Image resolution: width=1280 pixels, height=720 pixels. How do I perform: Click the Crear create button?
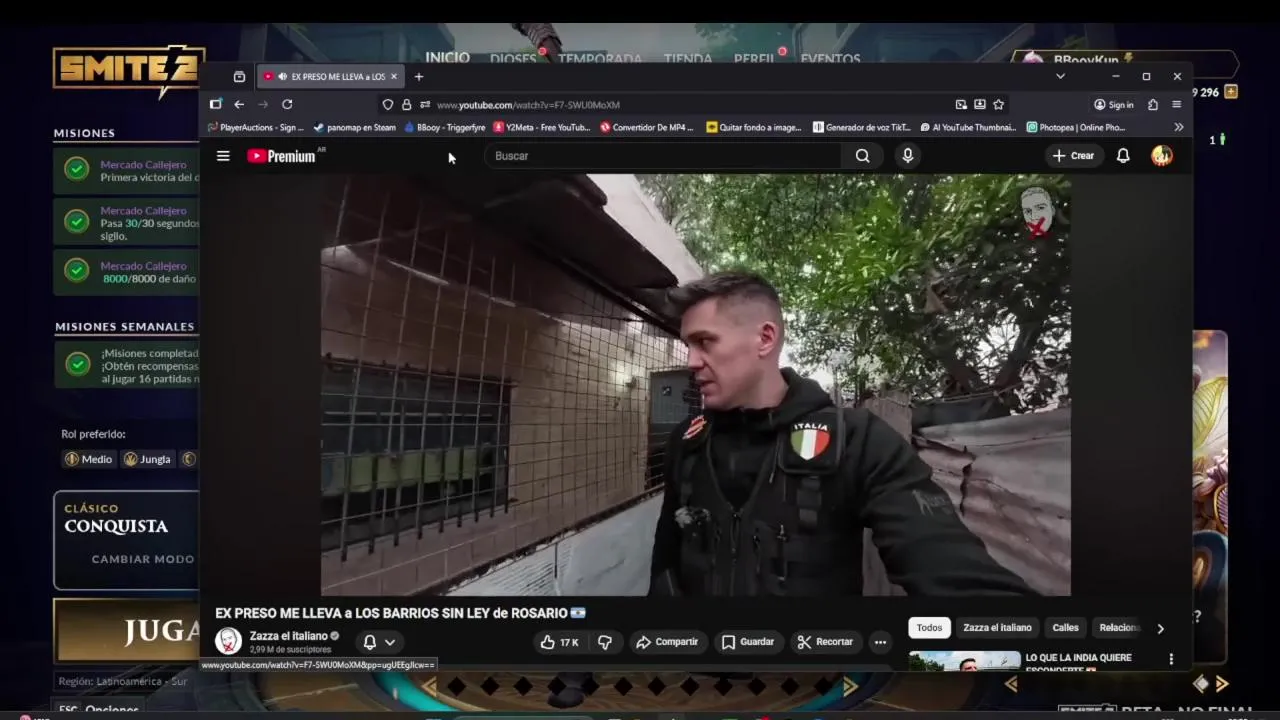pyautogui.click(x=1073, y=156)
